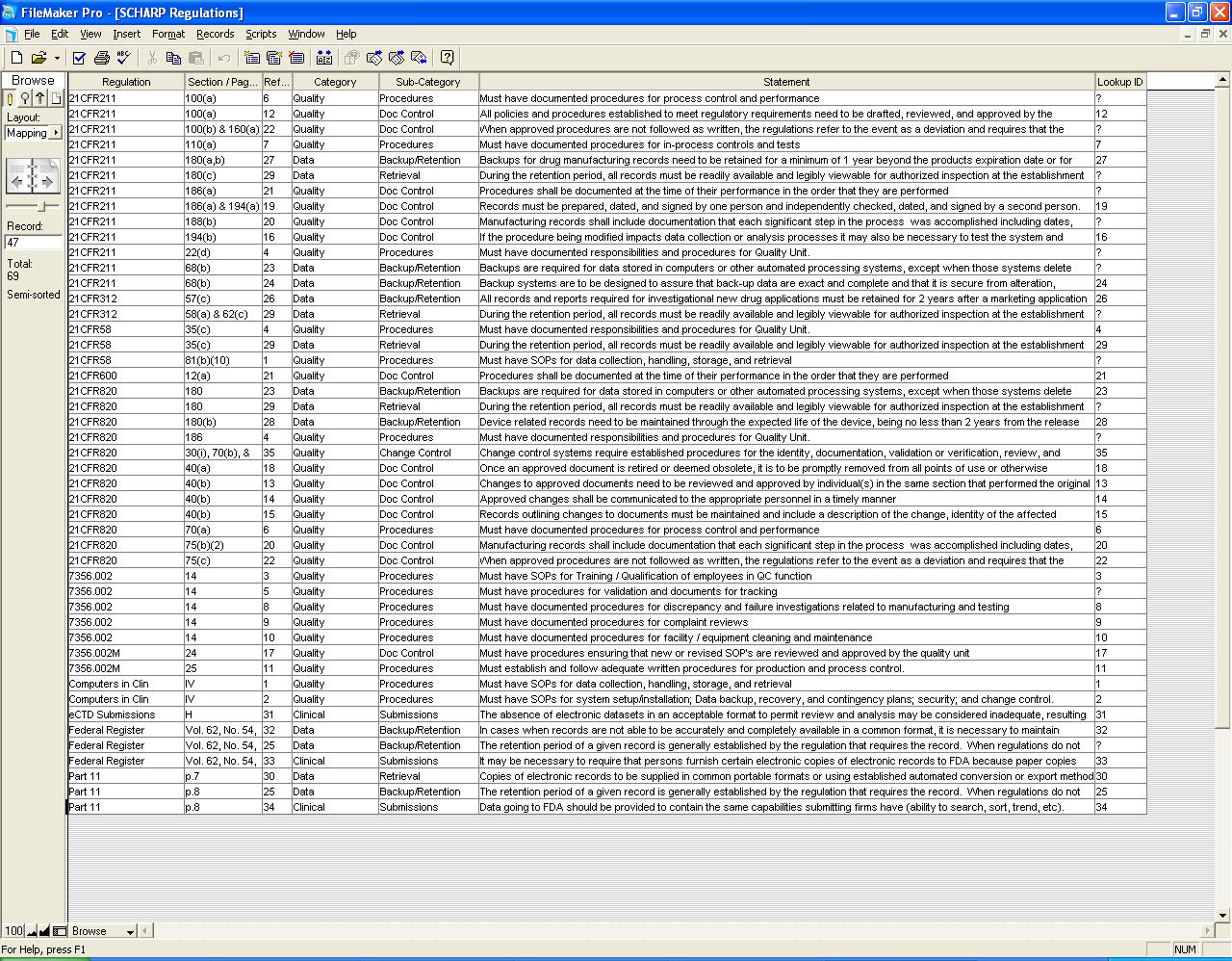The height and width of the screenshot is (961, 1232).
Task: Select the Browse mode pencil icon
Action: (11, 98)
